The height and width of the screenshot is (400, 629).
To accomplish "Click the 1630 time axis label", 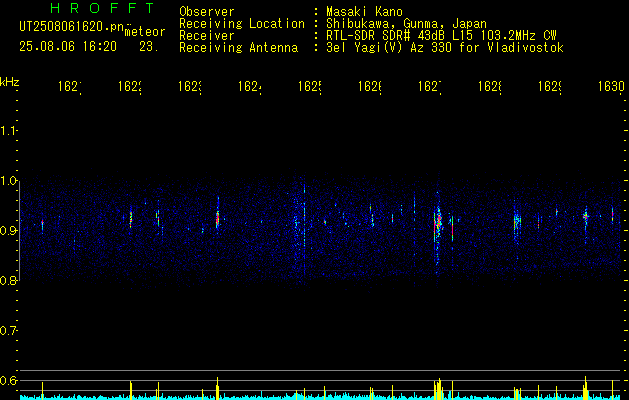I will tap(611, 87).
